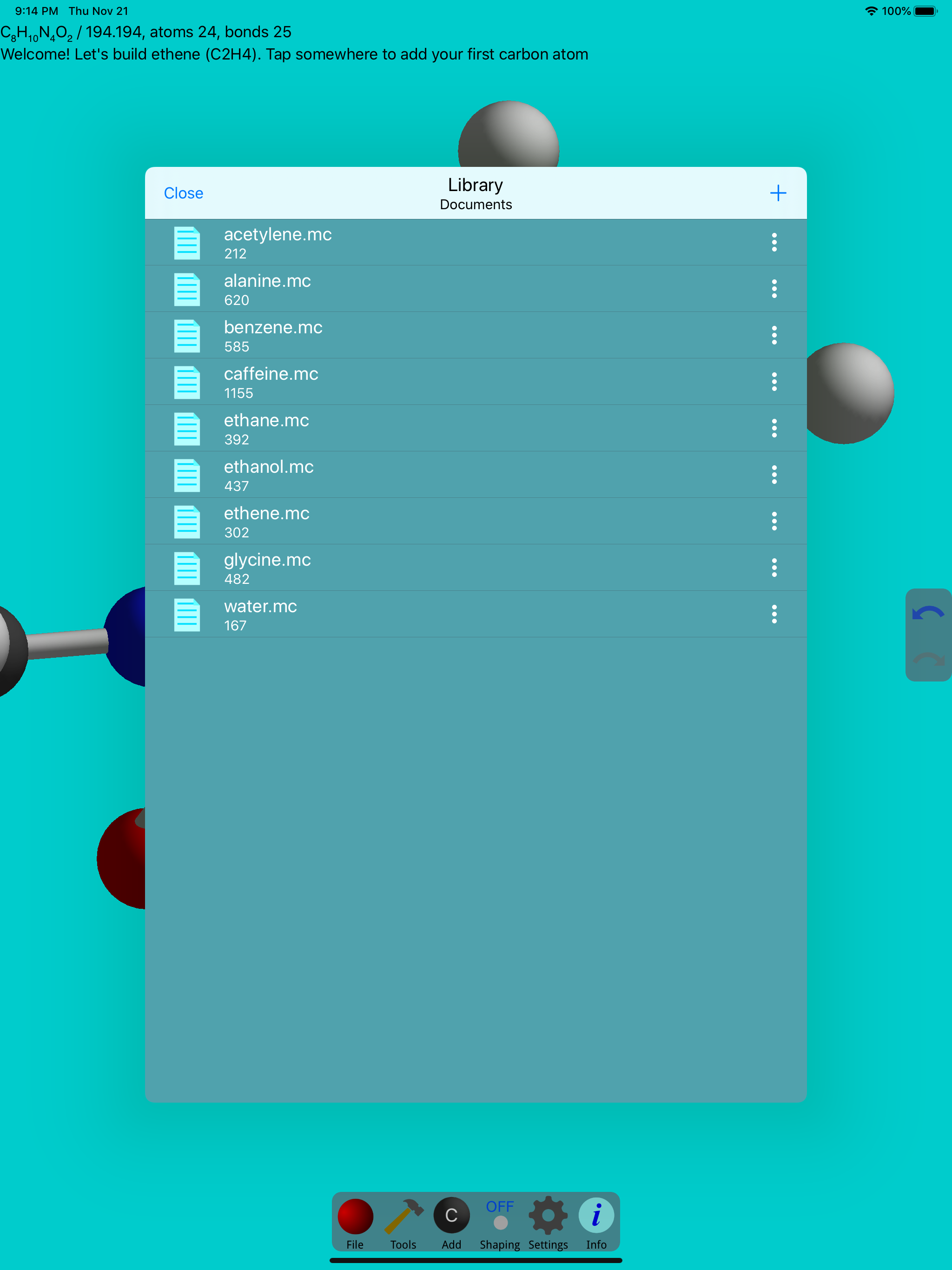
Task: Open the Tools hammer icon
Action: (403, 1217)
